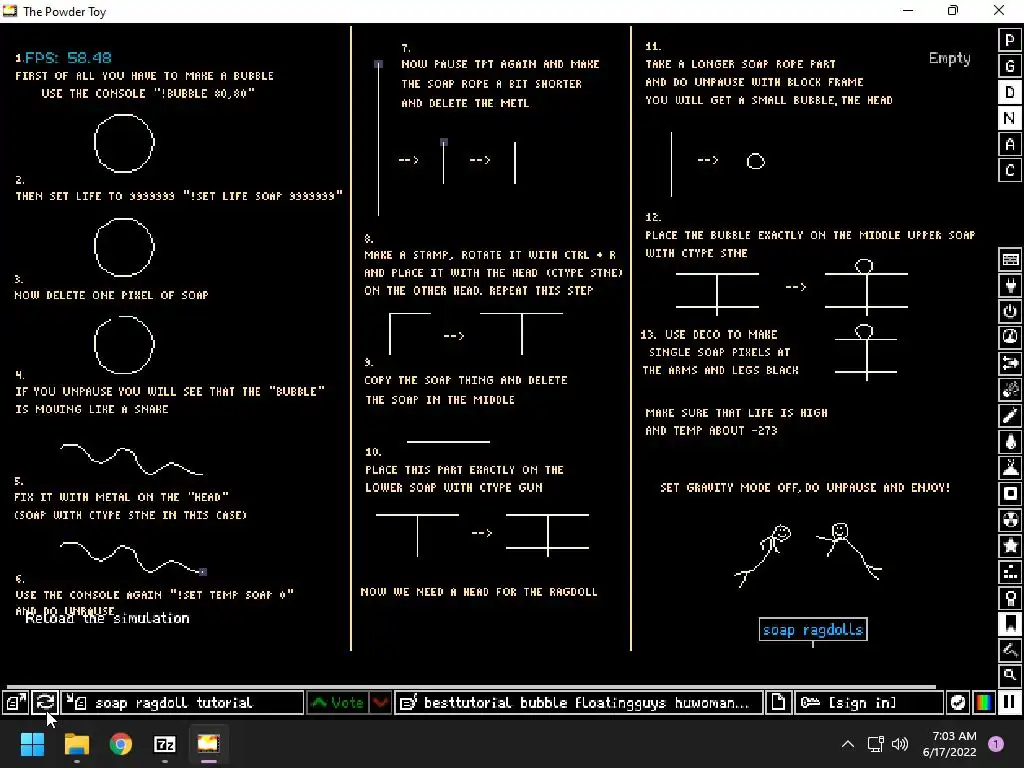This screenshot has width=1024, height=768.
Task: Open the console with C button
Action: (x=1010, y=170)
